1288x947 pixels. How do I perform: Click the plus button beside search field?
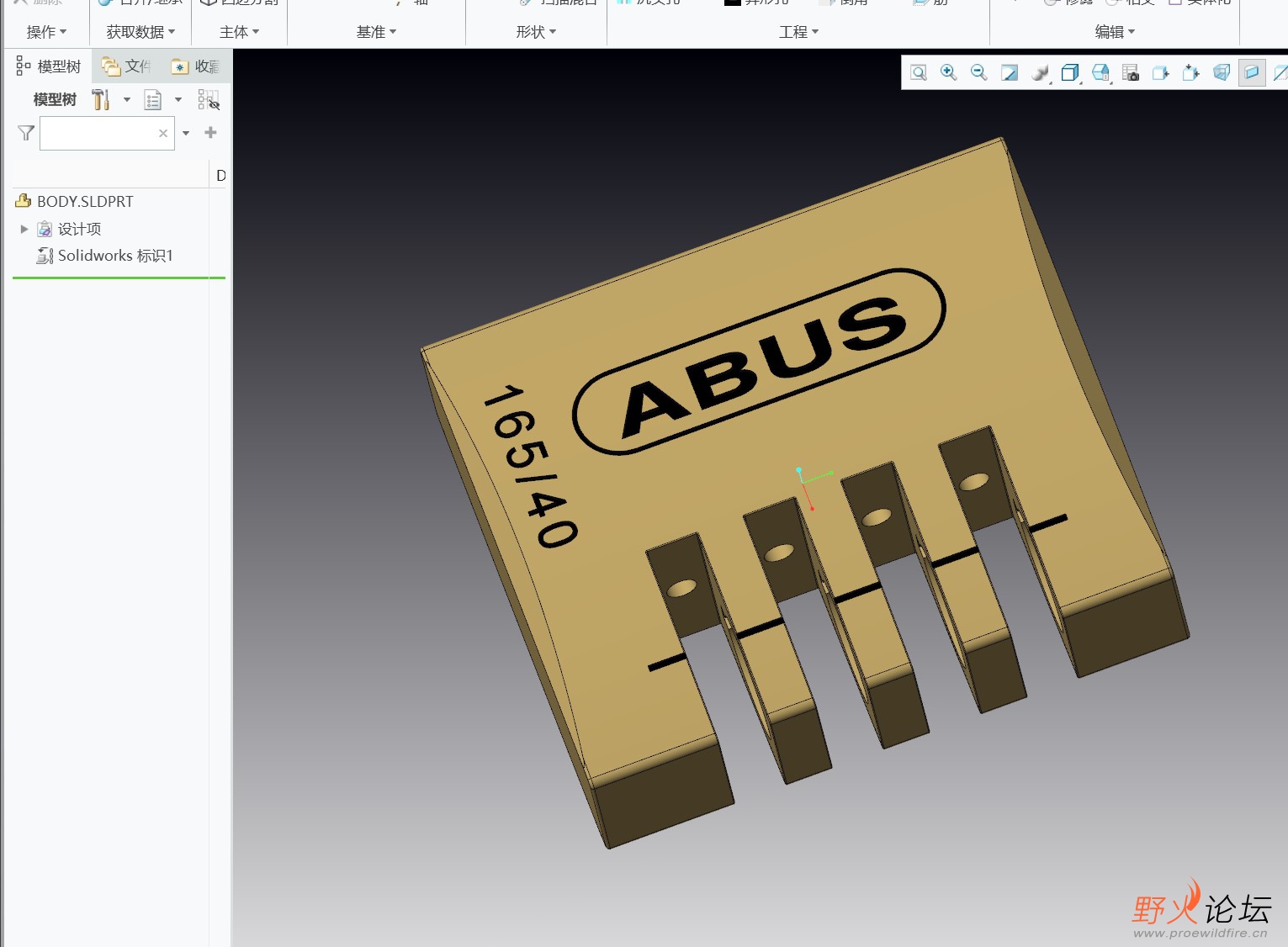(210, 132)
